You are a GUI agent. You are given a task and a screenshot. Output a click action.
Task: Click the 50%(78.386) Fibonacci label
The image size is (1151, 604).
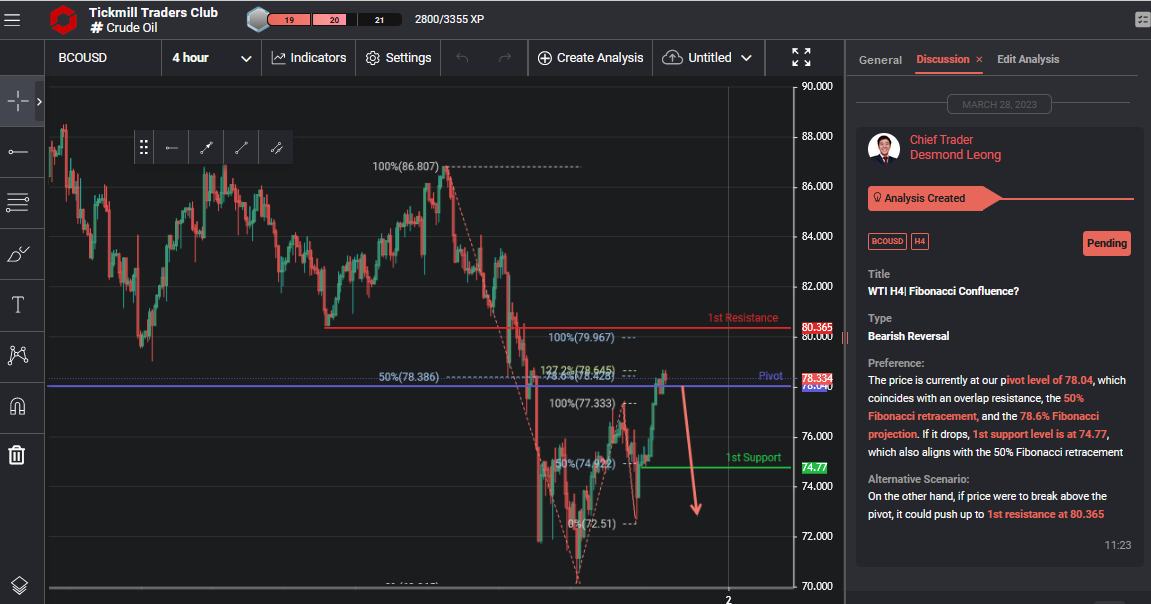pyautogui.click(x=409, y=377)
